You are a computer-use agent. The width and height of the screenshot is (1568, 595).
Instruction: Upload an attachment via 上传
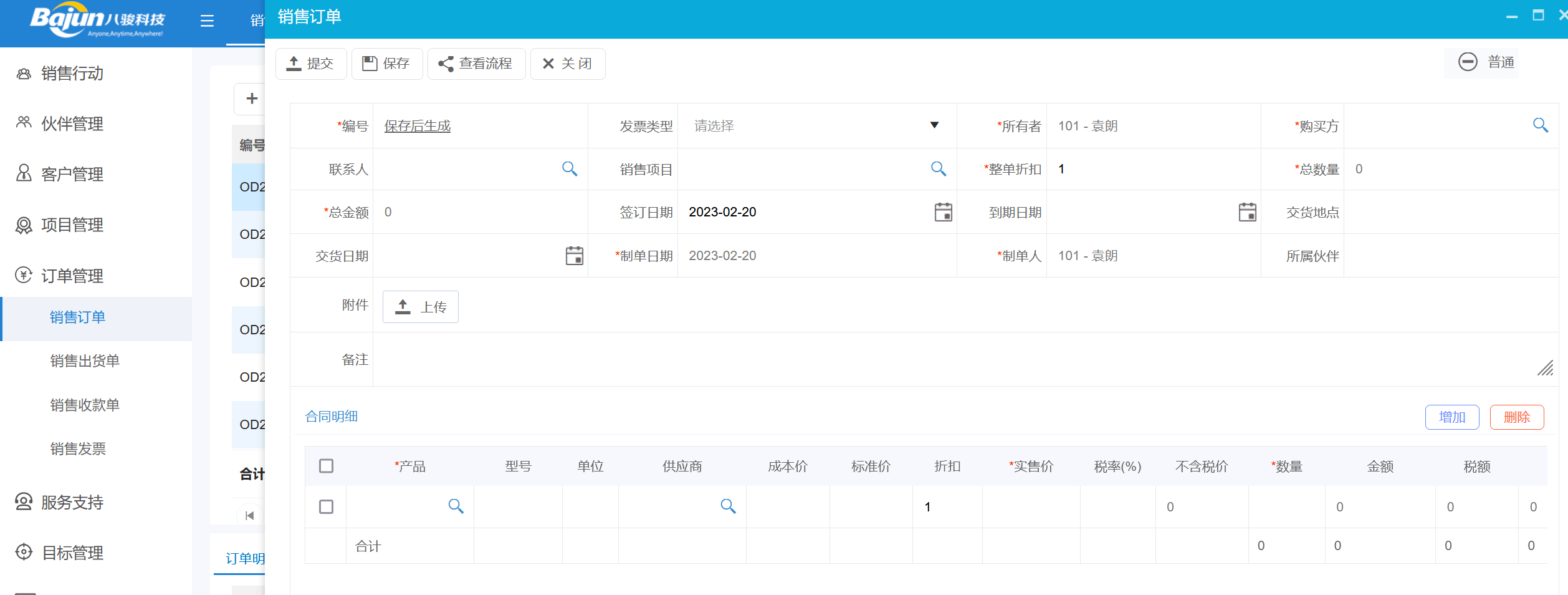point(420,306)
